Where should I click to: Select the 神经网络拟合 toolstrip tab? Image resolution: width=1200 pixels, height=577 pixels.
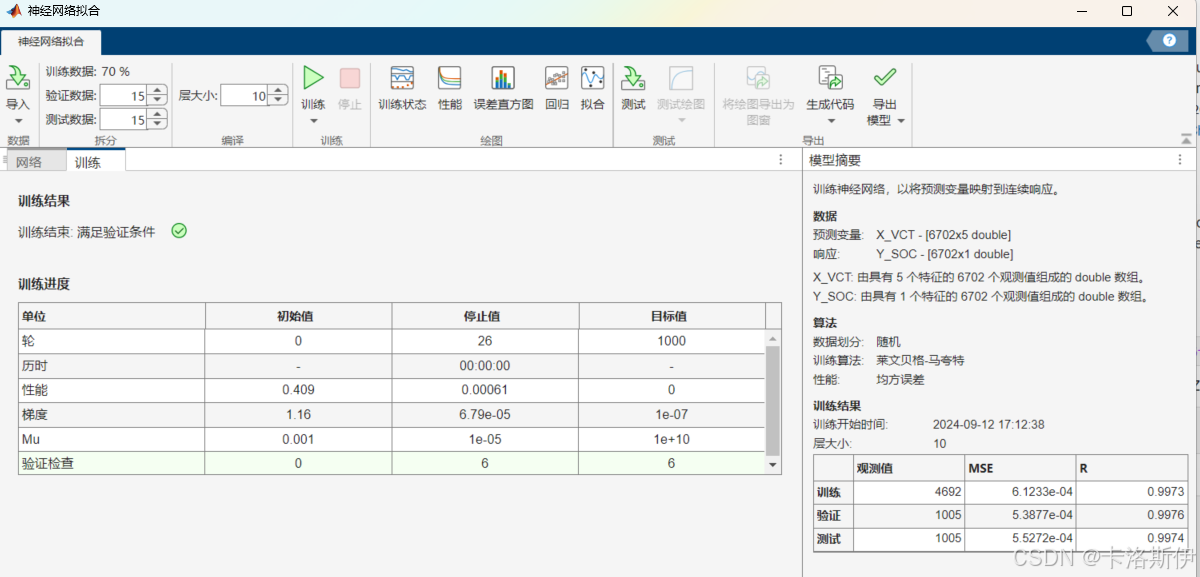(51, 41)
